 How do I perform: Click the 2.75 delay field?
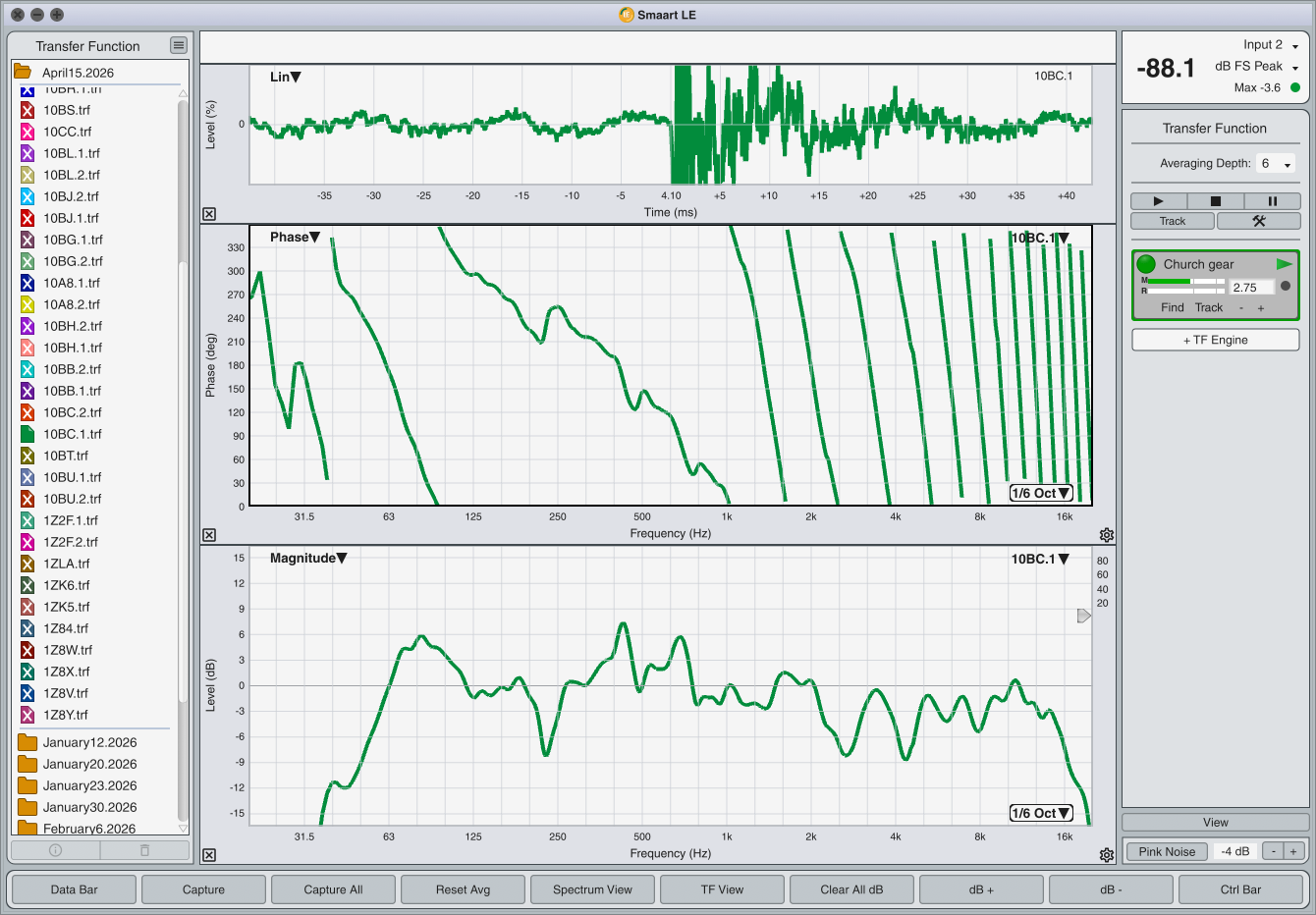(1252, 288)
